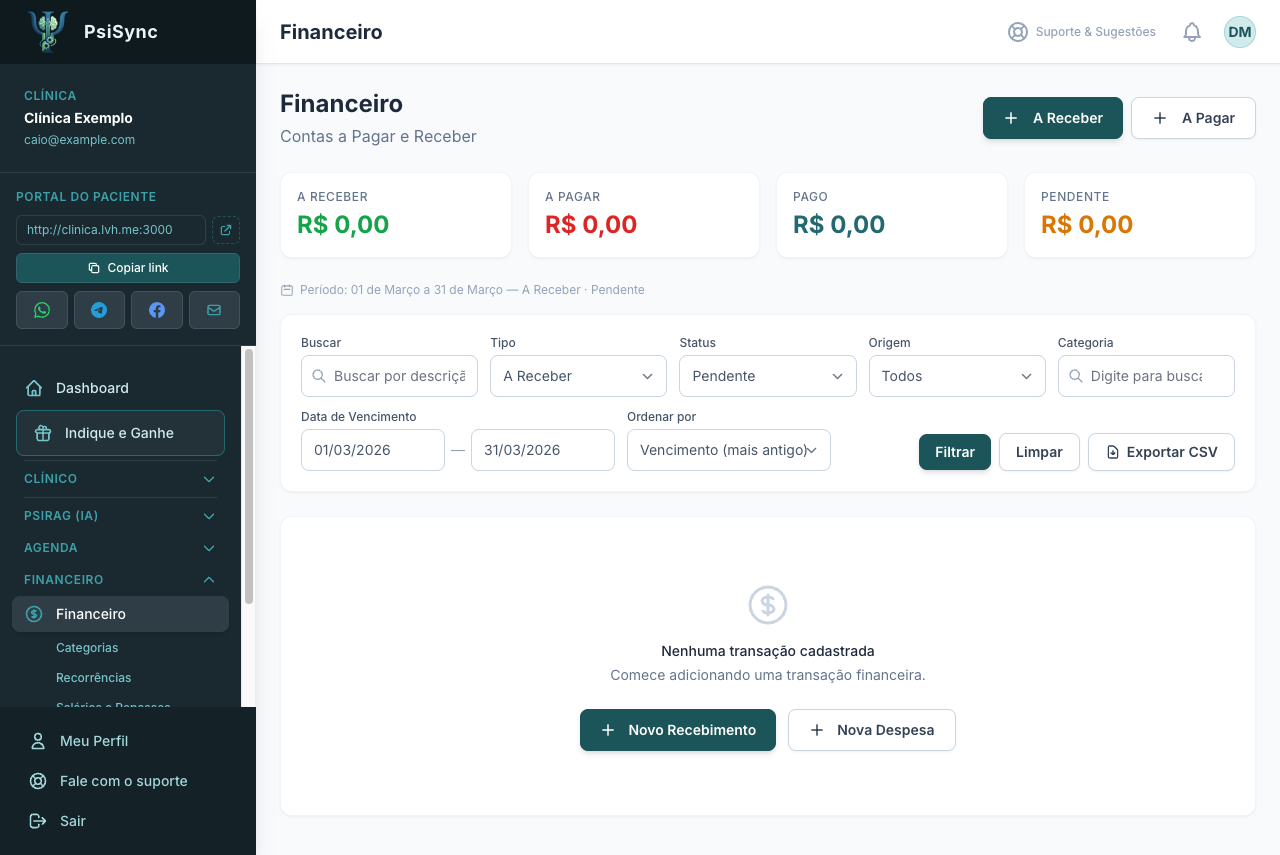Click the end date field 31/03/2026
Viewport: 1280px width, 855px height.
(x=543, y=450)
